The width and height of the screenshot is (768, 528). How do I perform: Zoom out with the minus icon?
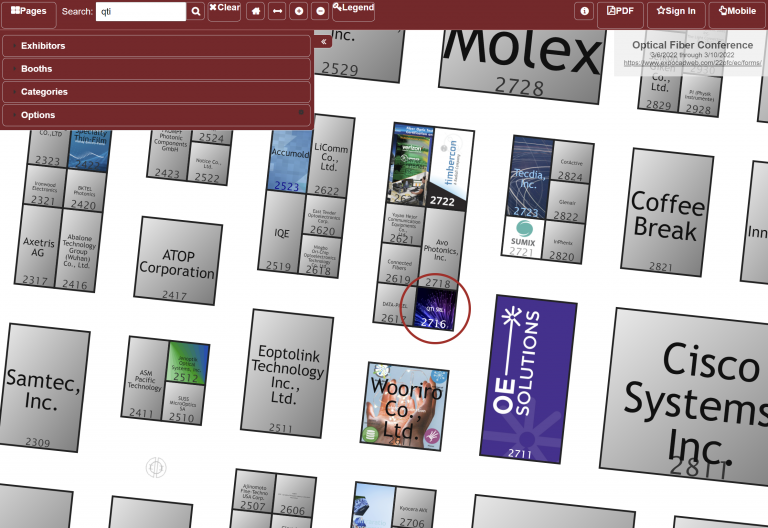coord(320,11)
